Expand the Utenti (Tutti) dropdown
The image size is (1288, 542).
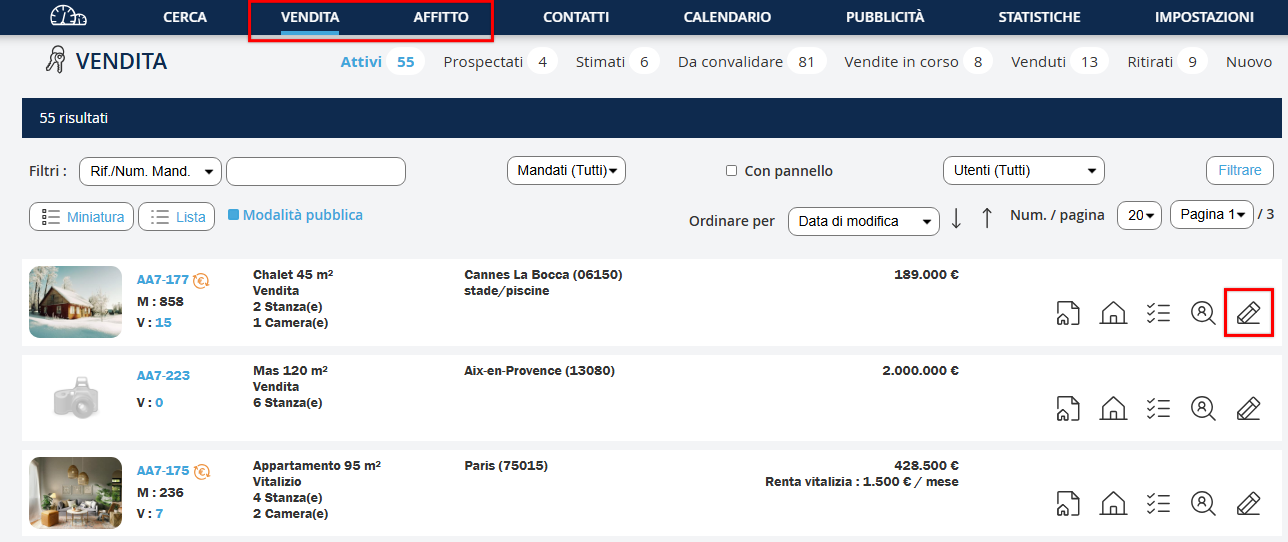point(1023,171)
